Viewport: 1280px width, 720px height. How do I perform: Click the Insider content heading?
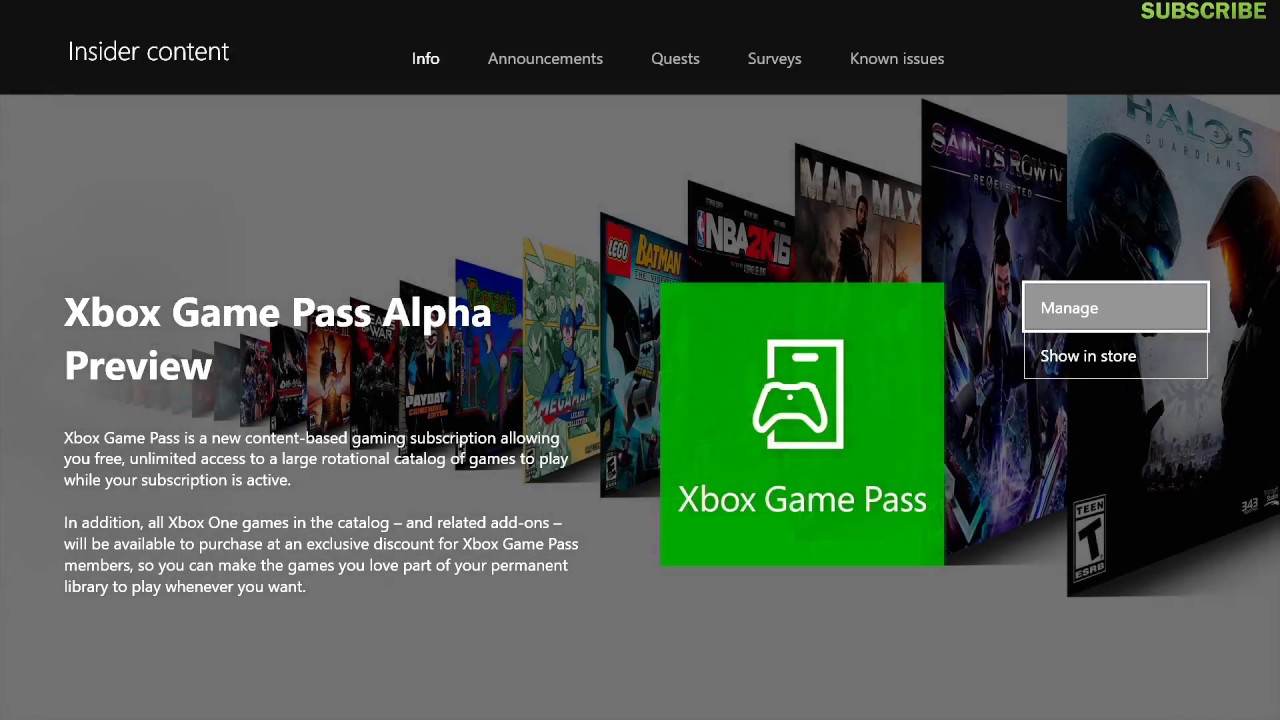[148, 51]
